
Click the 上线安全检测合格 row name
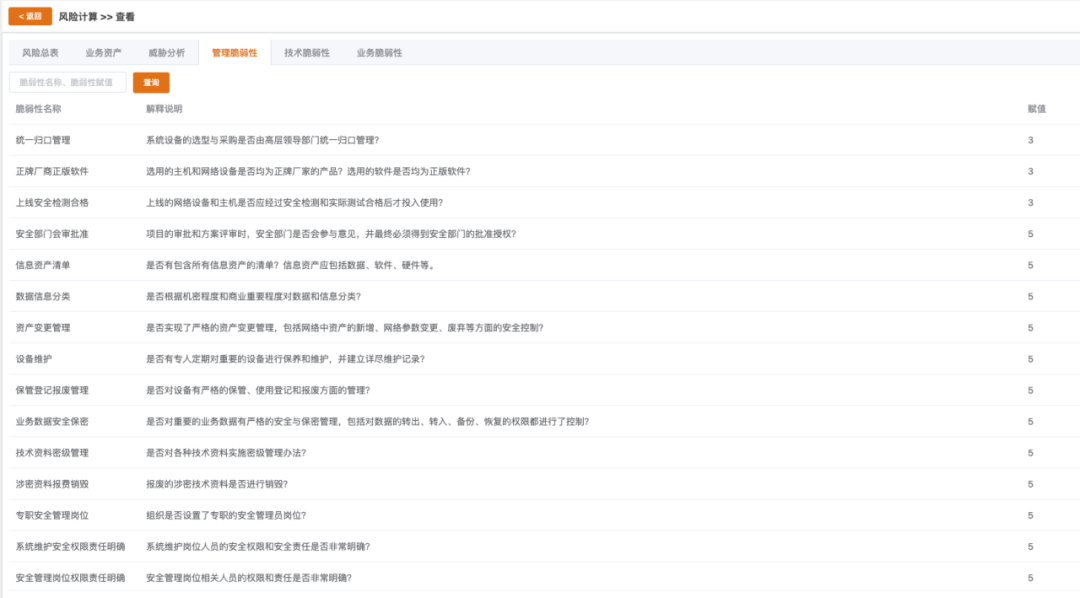[x=52, y=203]
